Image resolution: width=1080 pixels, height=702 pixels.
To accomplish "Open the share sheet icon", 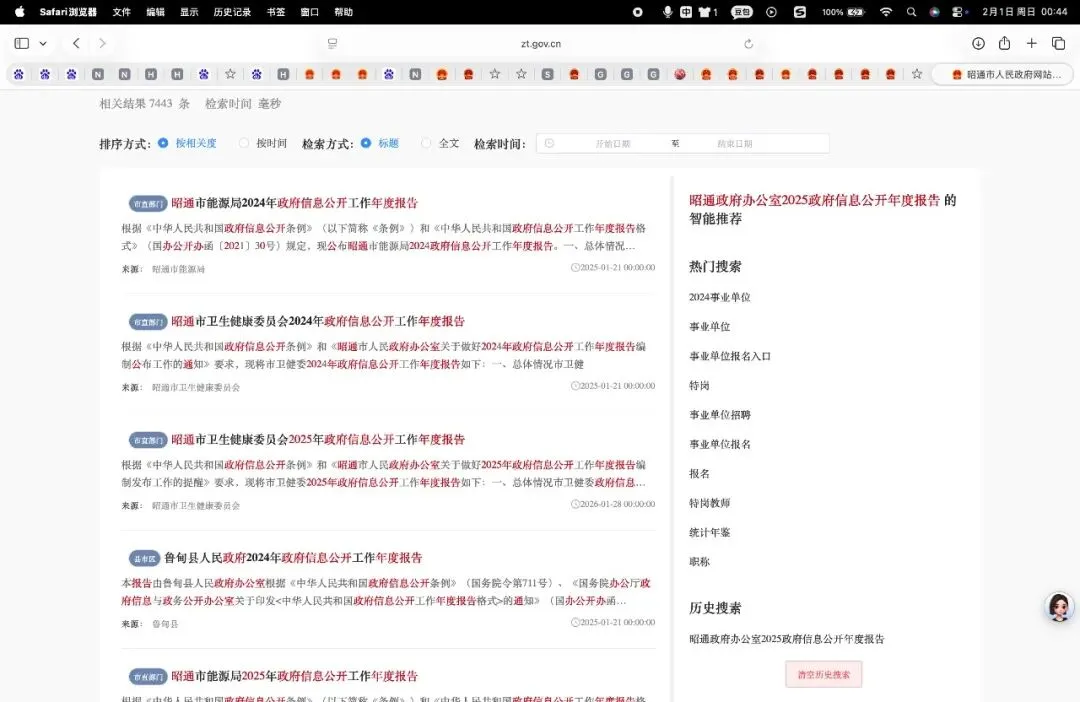I will [1004, 43].
